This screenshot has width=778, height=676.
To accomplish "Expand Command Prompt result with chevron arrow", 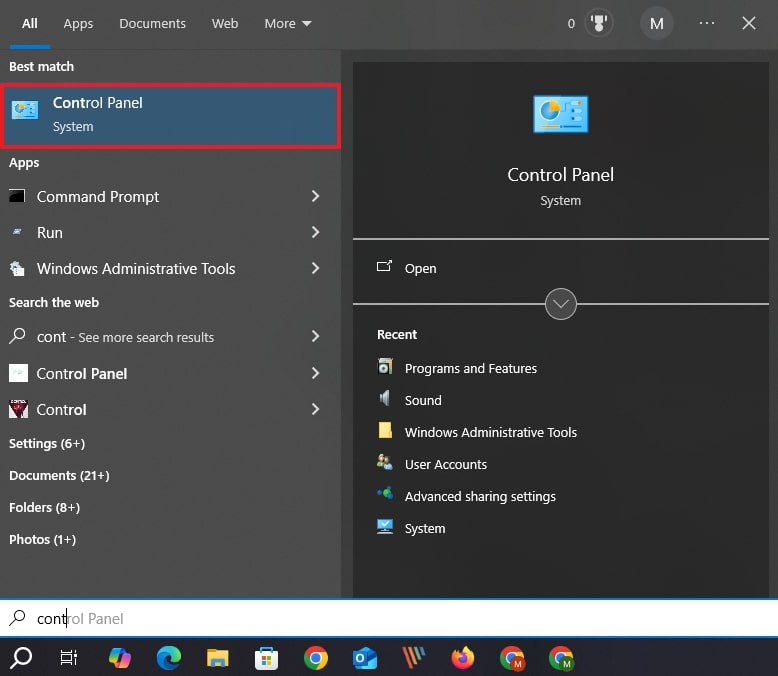I will pyautogui.click(x=316, y=196).
